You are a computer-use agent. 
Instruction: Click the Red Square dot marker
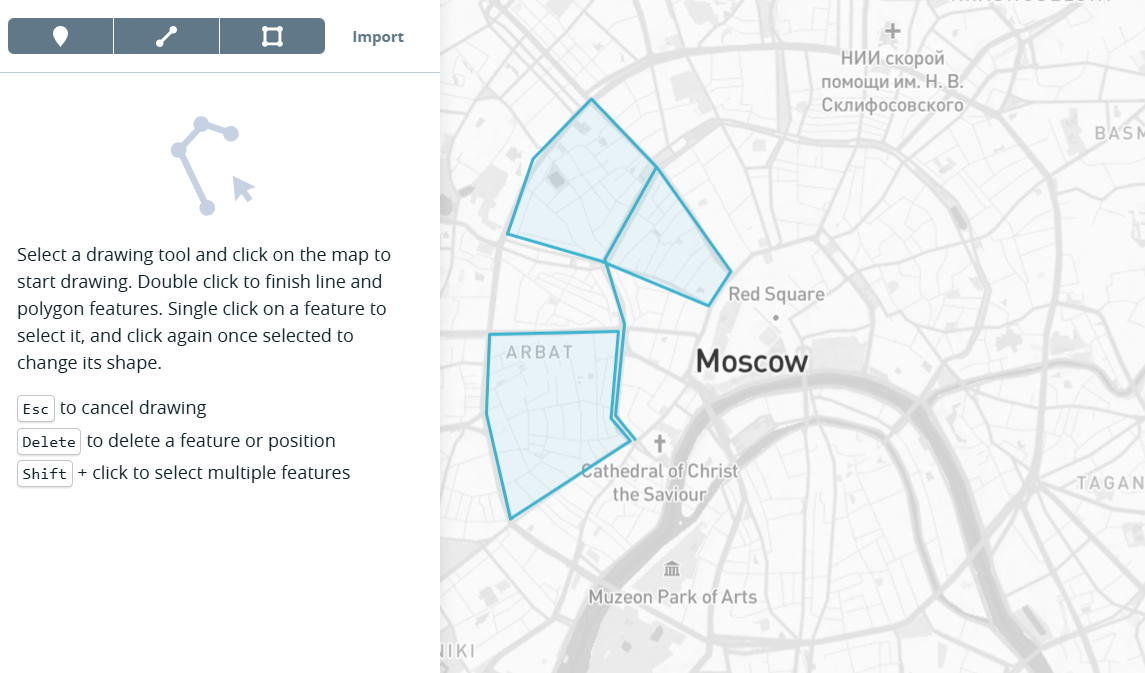tap(776, 317)
